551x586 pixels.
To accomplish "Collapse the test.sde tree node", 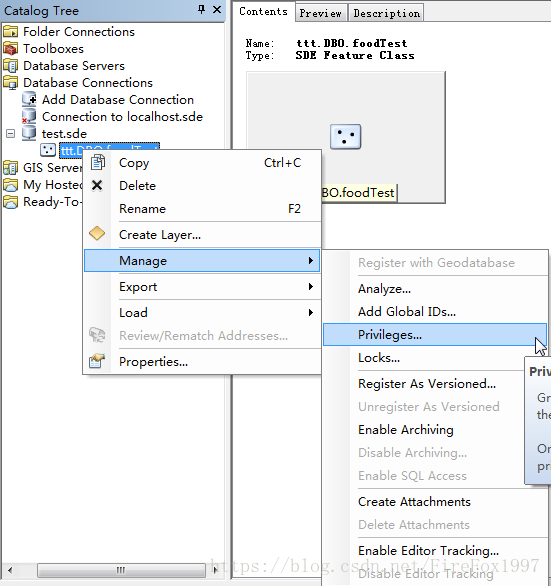I will pyautogui.click(x=10, y=133).
